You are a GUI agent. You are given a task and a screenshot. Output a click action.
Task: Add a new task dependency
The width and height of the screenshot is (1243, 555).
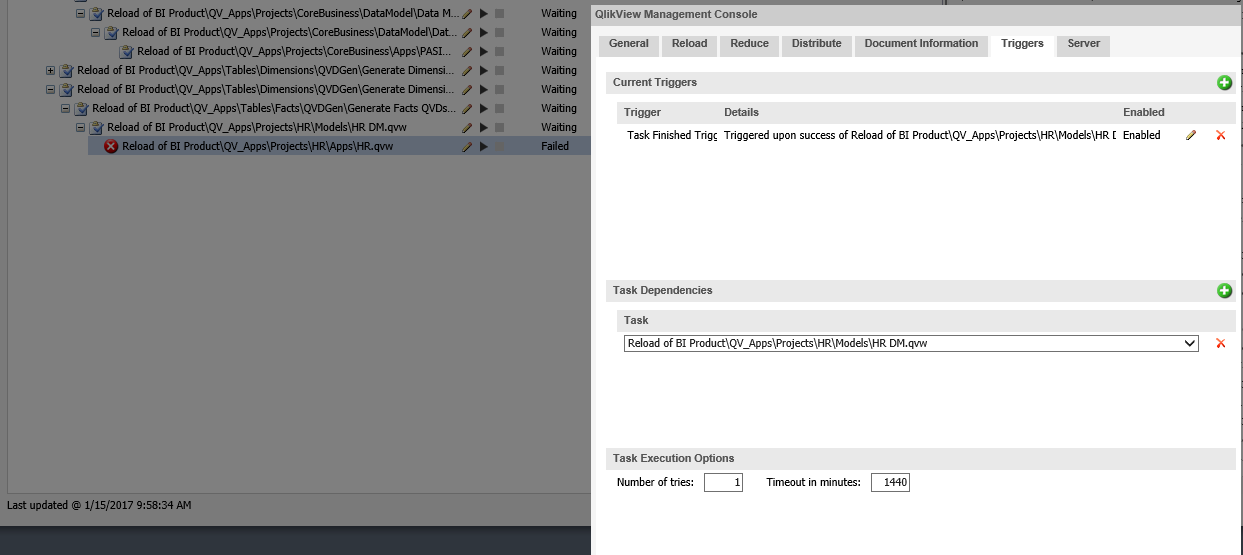point(1224,291)
